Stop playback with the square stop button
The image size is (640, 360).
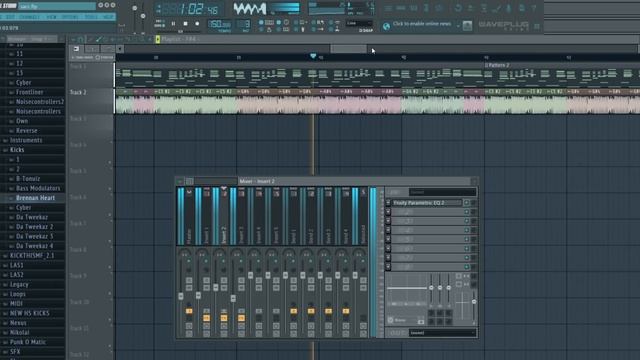[185, 24]
